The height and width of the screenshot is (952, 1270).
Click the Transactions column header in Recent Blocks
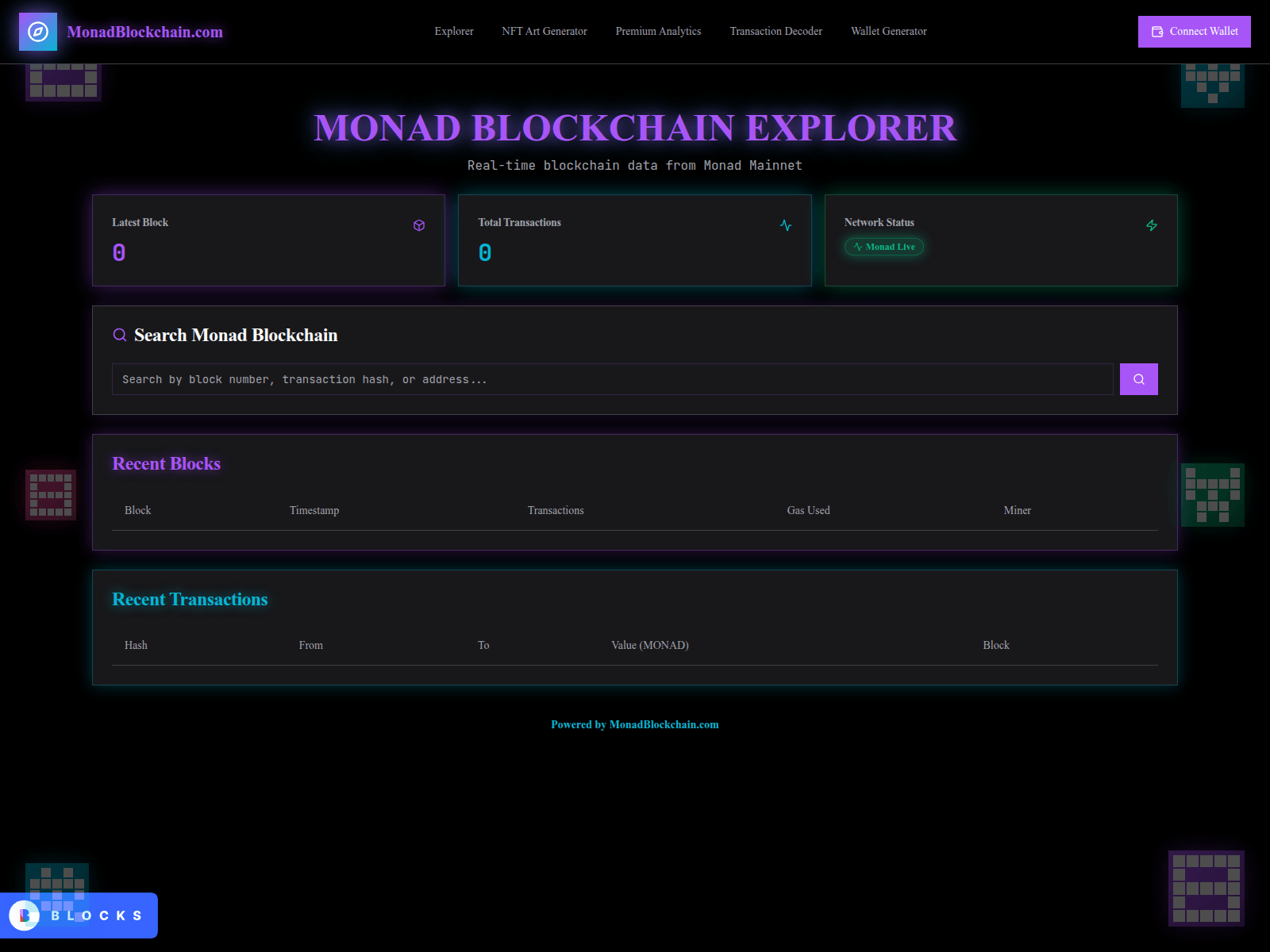click(556, 510)
